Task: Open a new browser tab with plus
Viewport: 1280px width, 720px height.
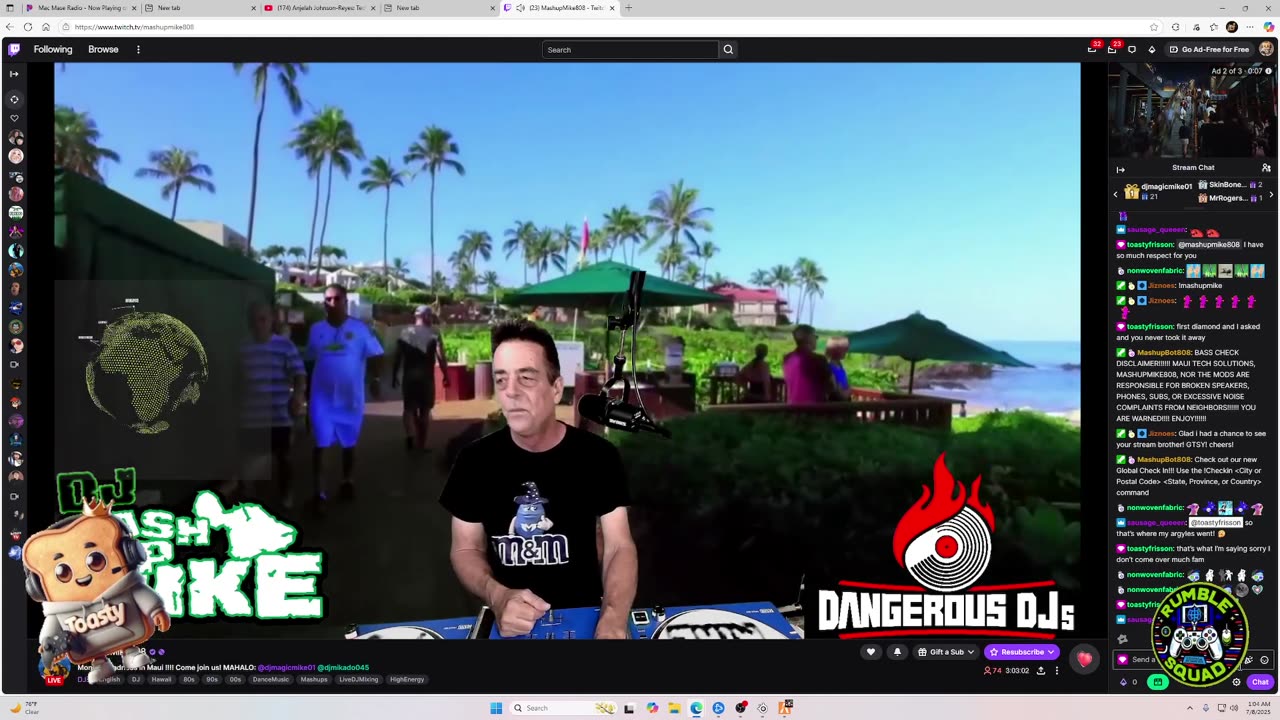Action: point(628,8)
